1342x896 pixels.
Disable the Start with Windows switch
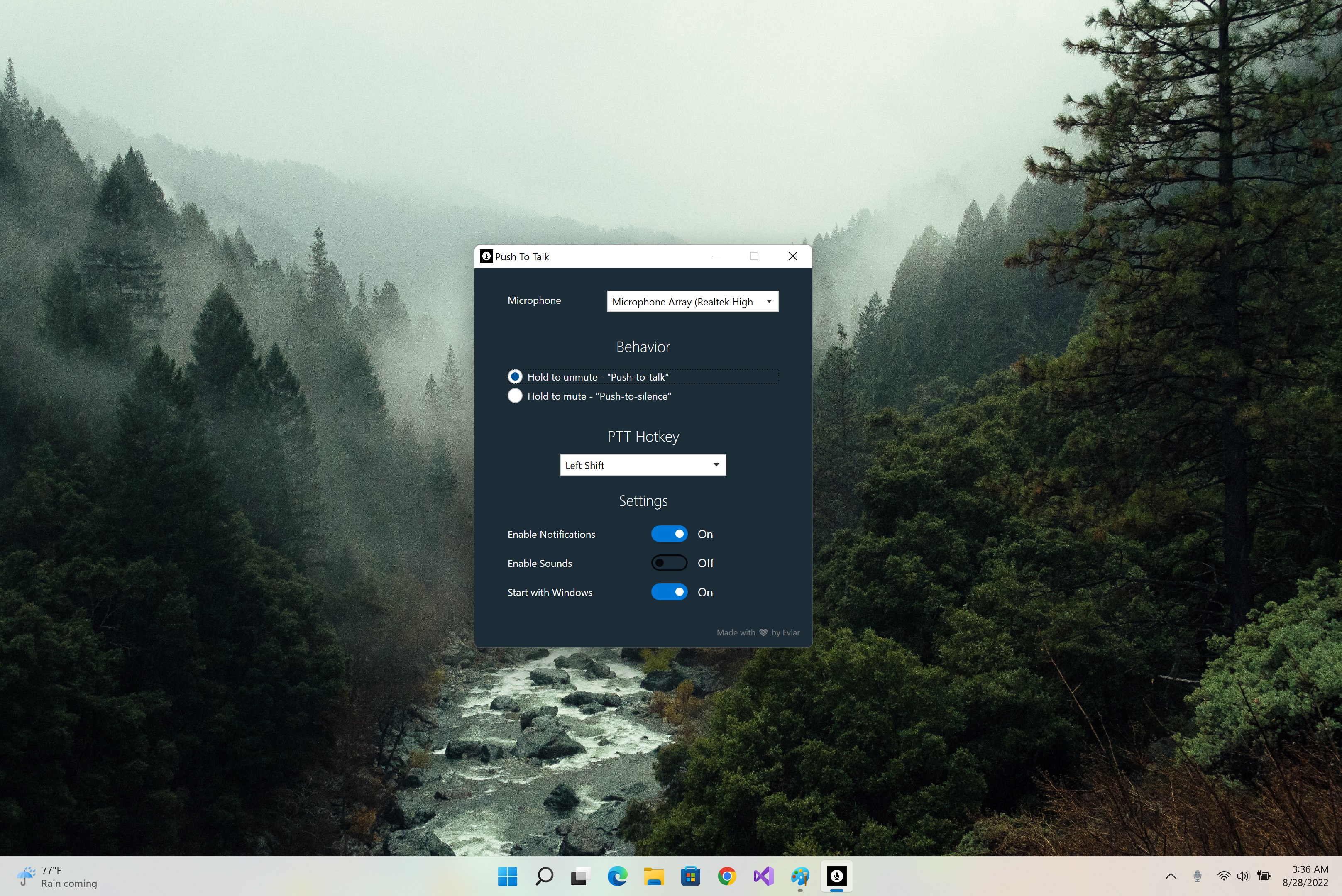(x=669, y=592)
